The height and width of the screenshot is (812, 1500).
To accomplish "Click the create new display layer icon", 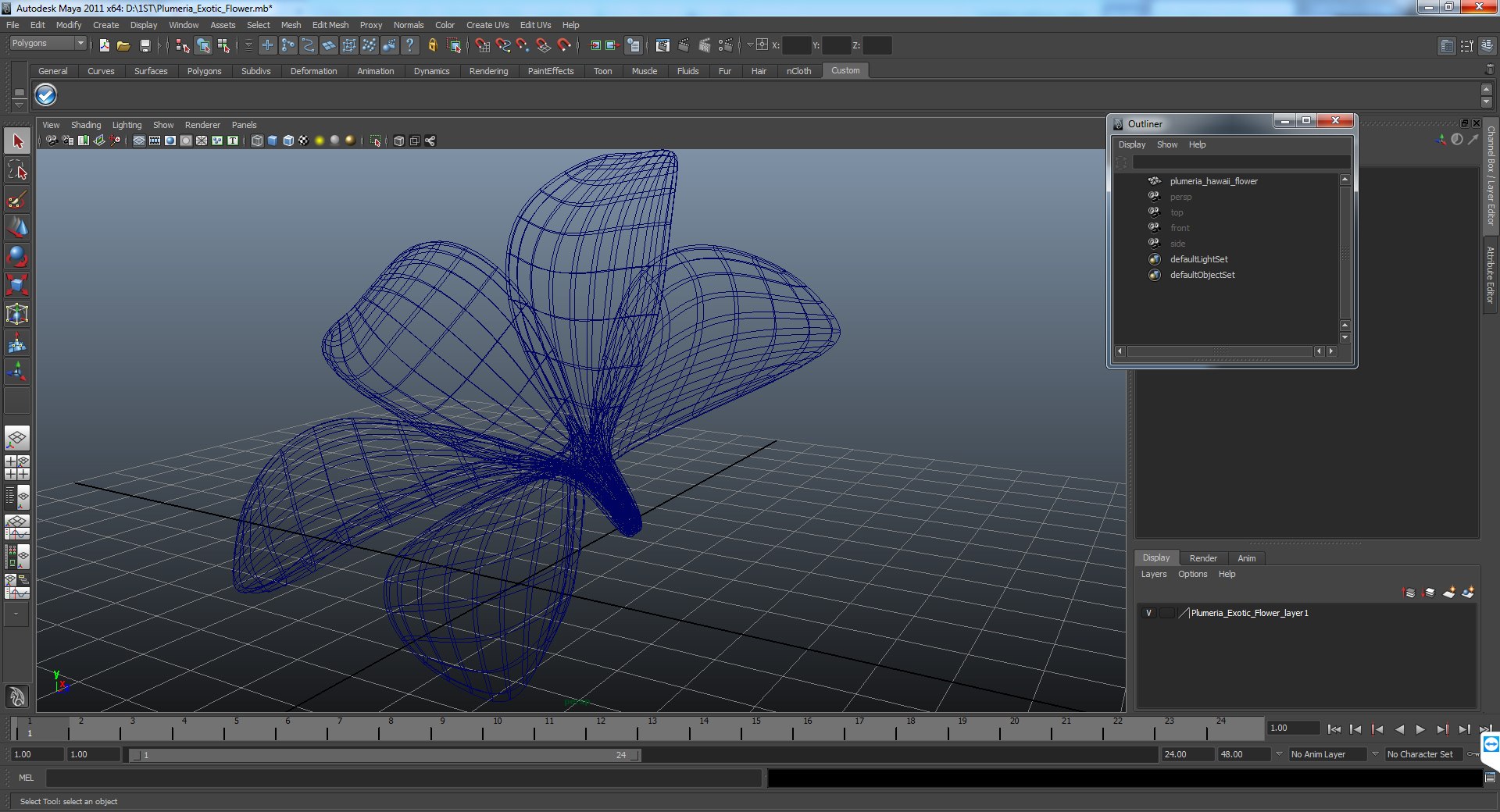I will point(1448,593).
